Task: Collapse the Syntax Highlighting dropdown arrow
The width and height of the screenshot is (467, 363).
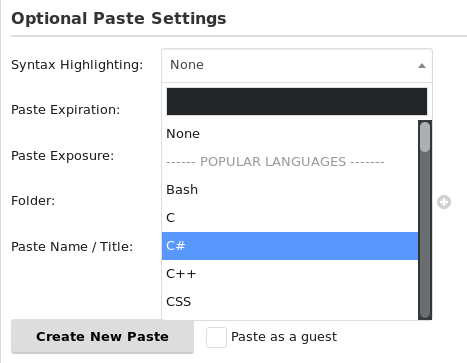Action: tap(422, 66)
